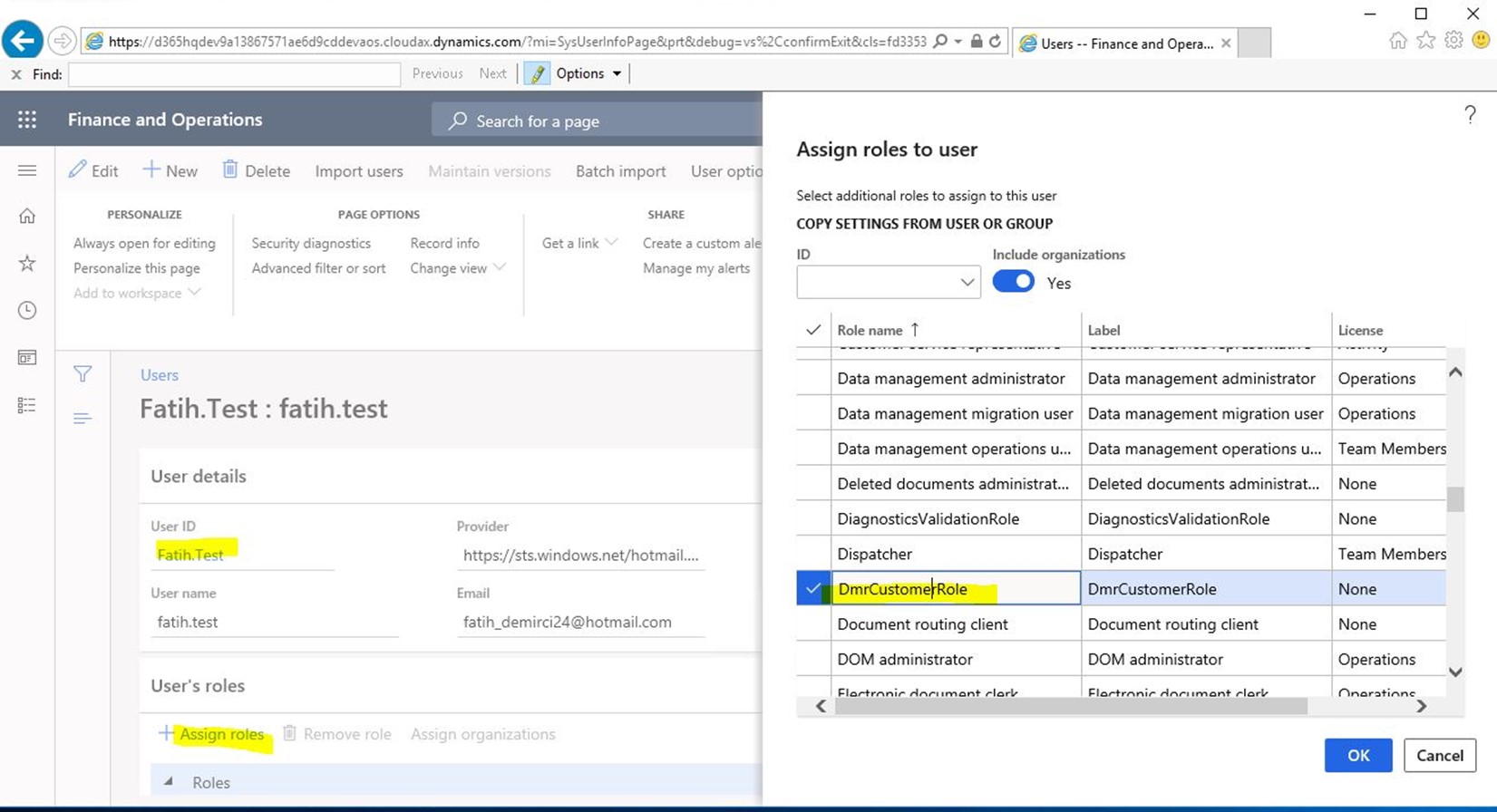Close the Find bar
The width and height of the screenshot is (1497, 812).
(16, 74)
